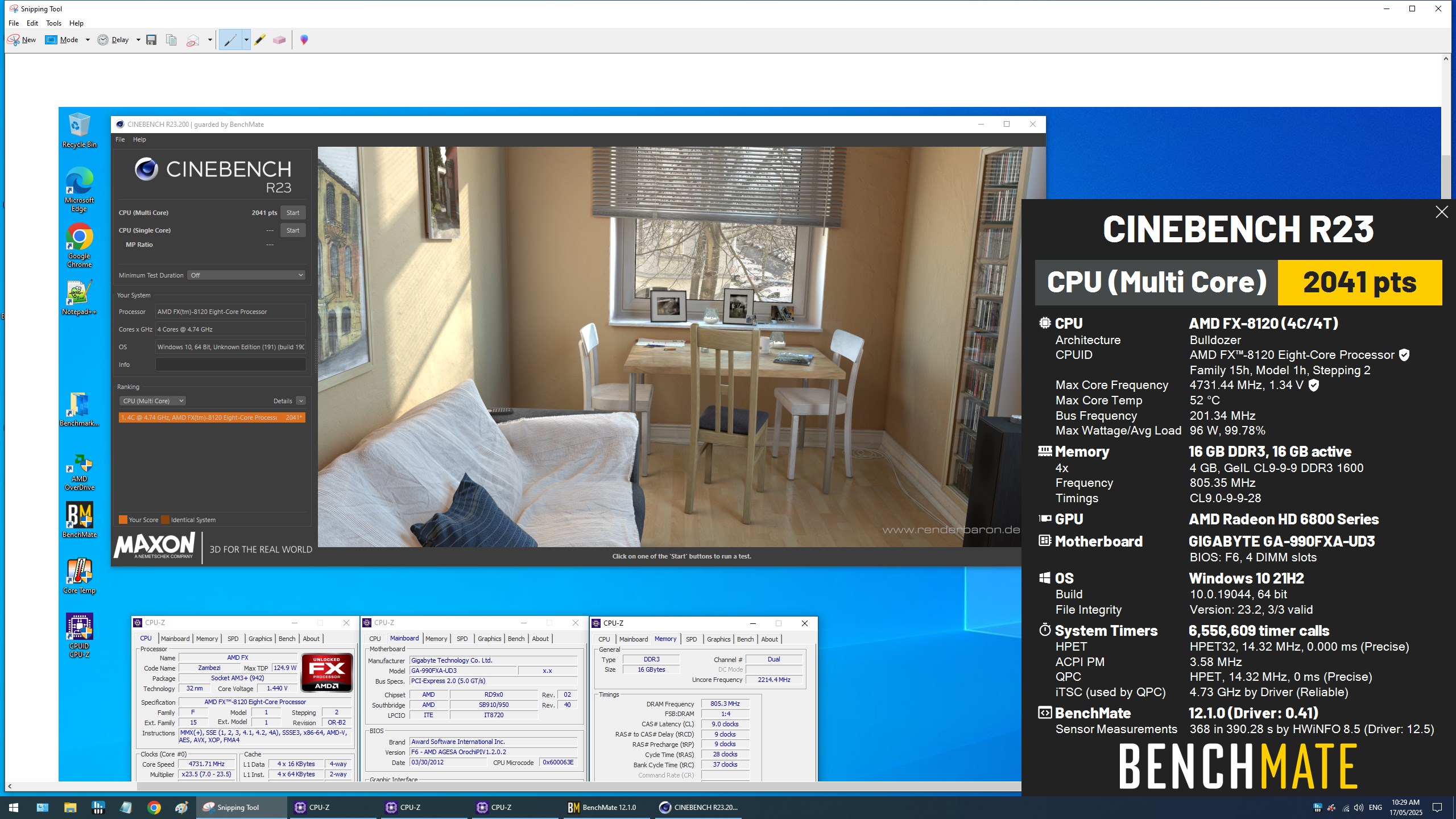Open Google Chrome from the taskbar
1456x819 pixels.
[x=154, y=808]
